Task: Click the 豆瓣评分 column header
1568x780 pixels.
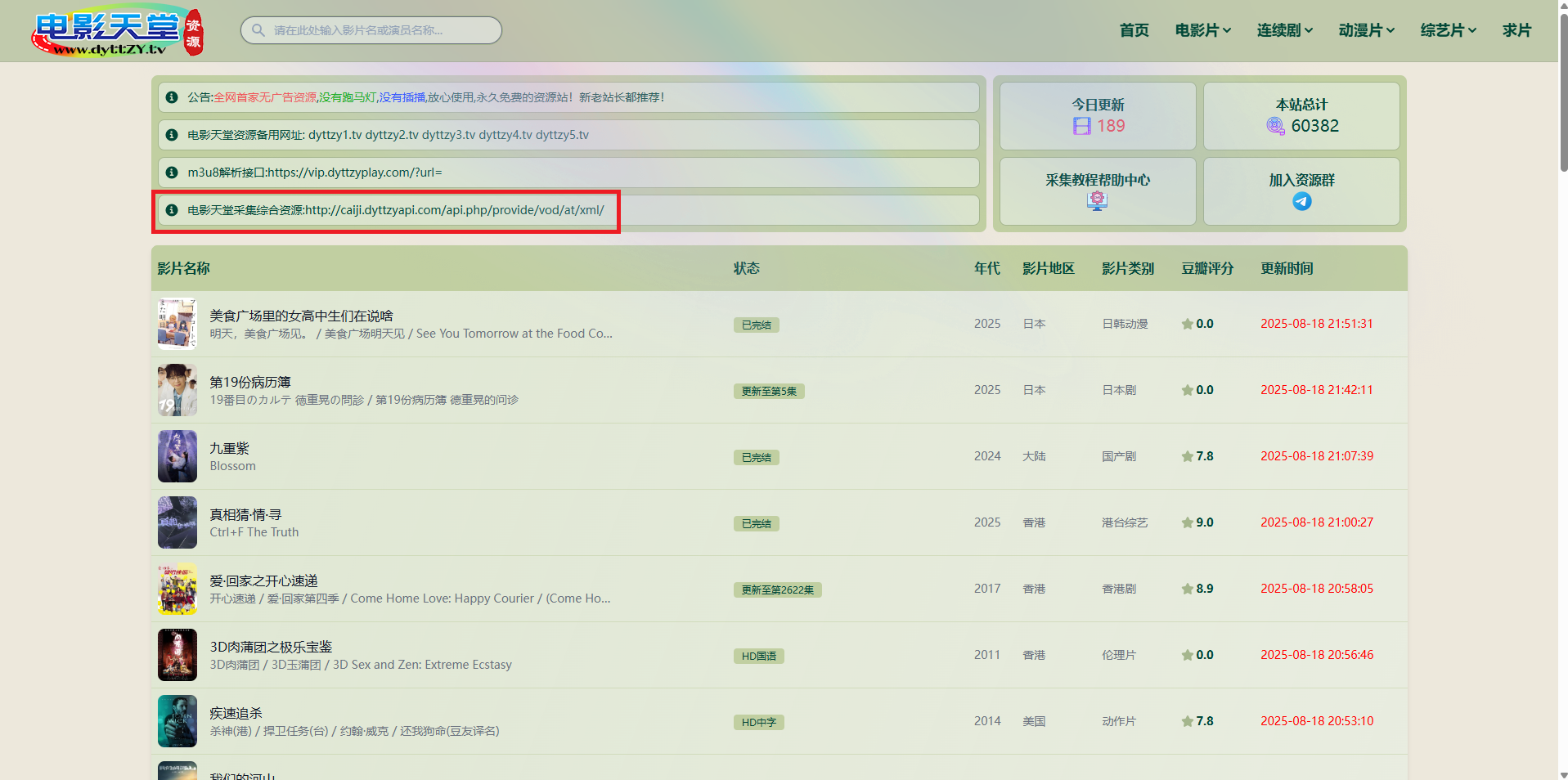Action: click(1207, 268)
